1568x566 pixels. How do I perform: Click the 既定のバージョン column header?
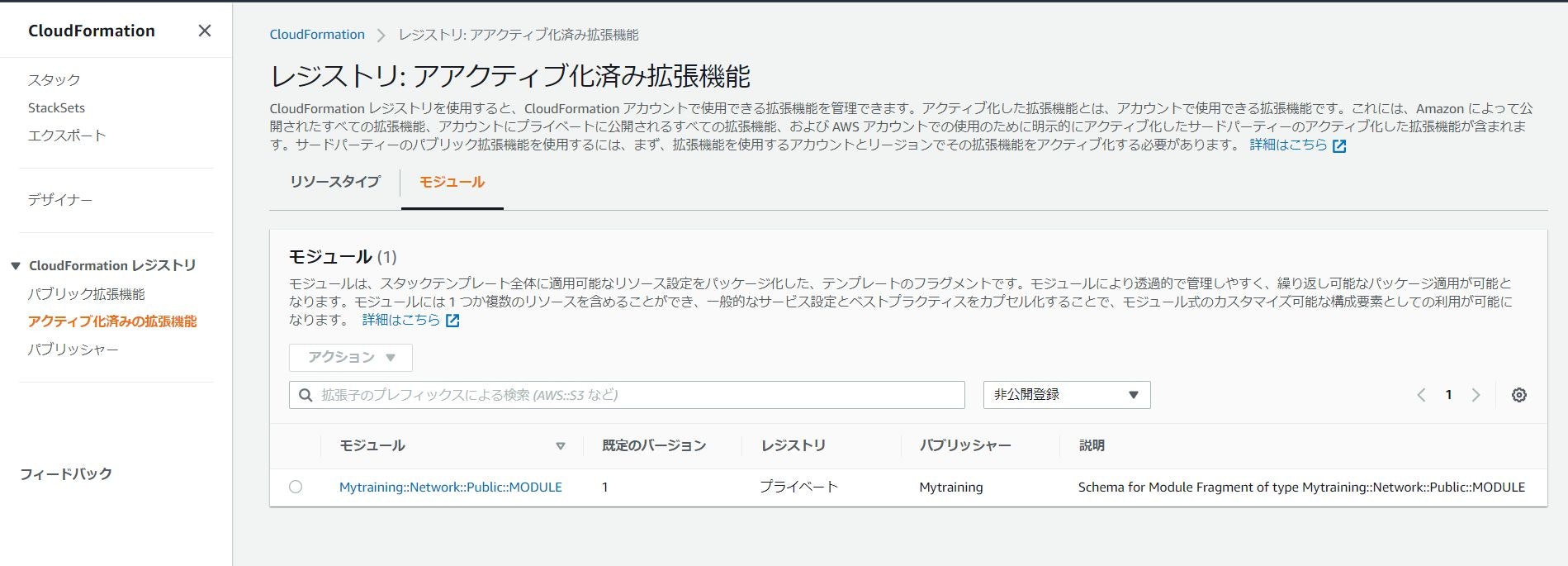click(x=654, y=446)
